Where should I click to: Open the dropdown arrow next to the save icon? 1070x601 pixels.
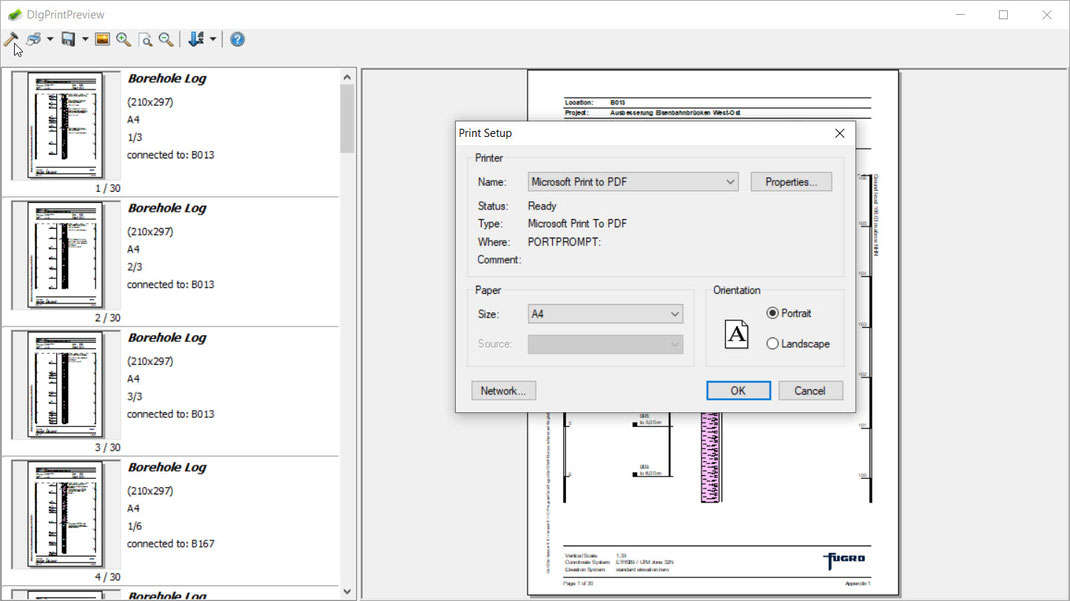[x=85, y=40]
